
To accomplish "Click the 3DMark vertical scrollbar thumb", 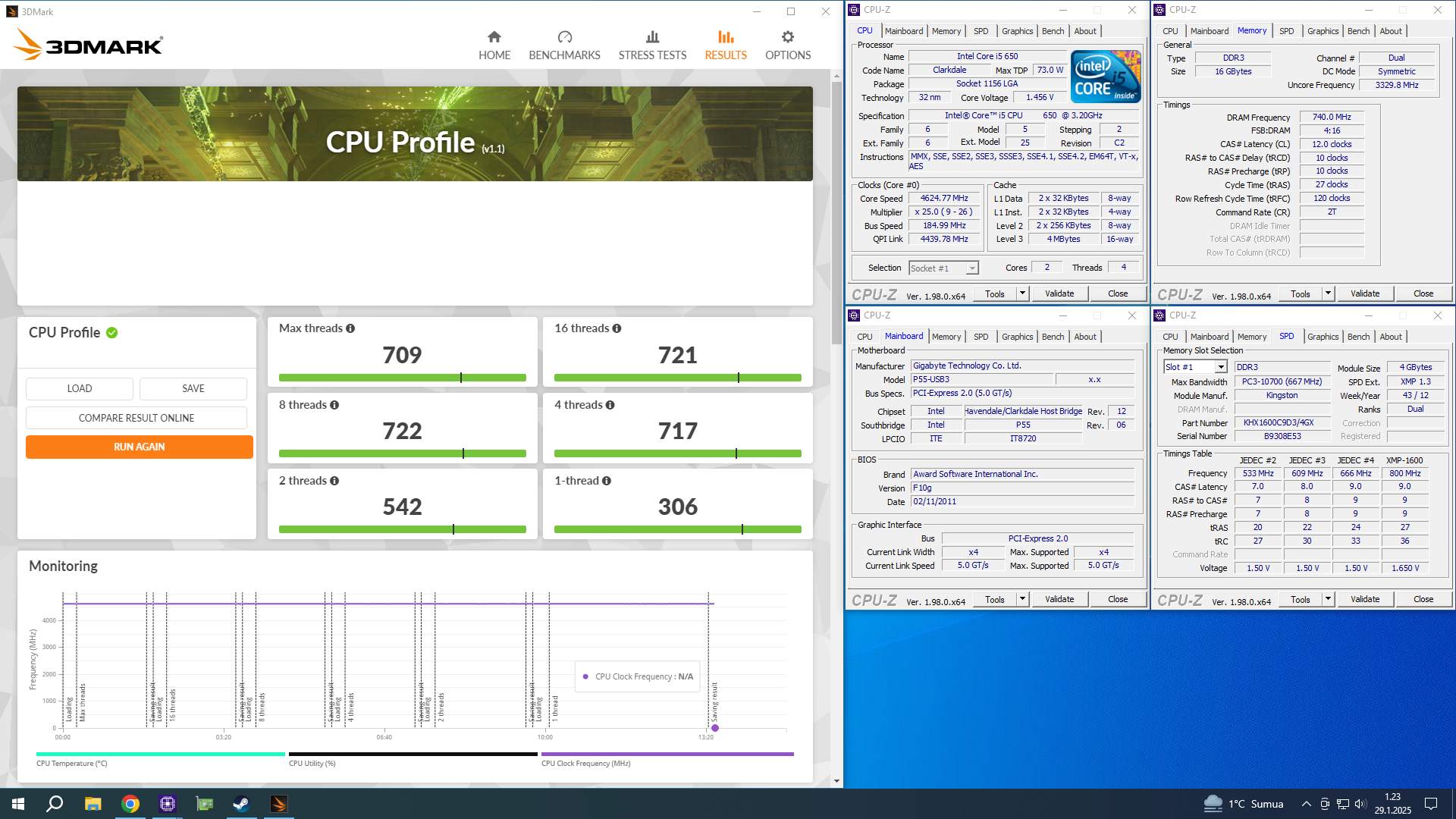I will point(836,212).
